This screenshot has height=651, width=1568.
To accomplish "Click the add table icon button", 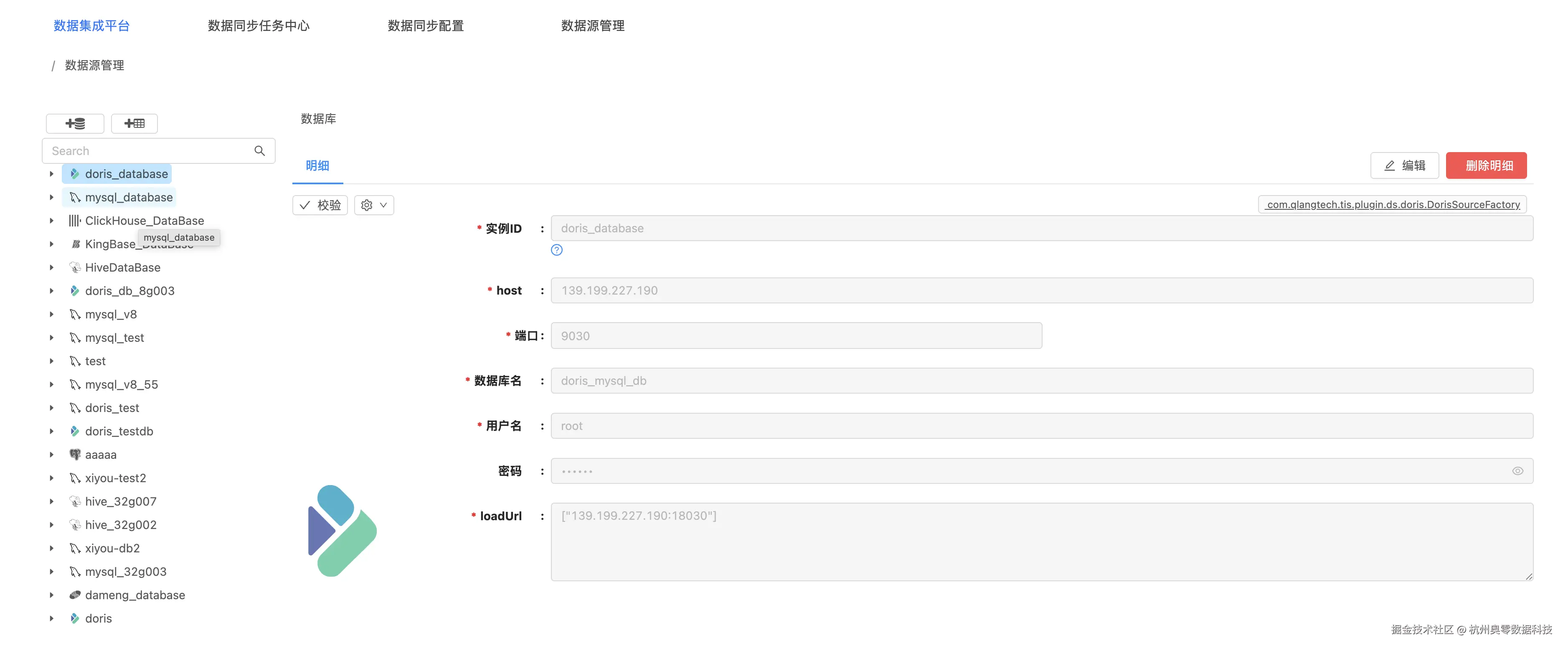I will [x=134, y=124].
